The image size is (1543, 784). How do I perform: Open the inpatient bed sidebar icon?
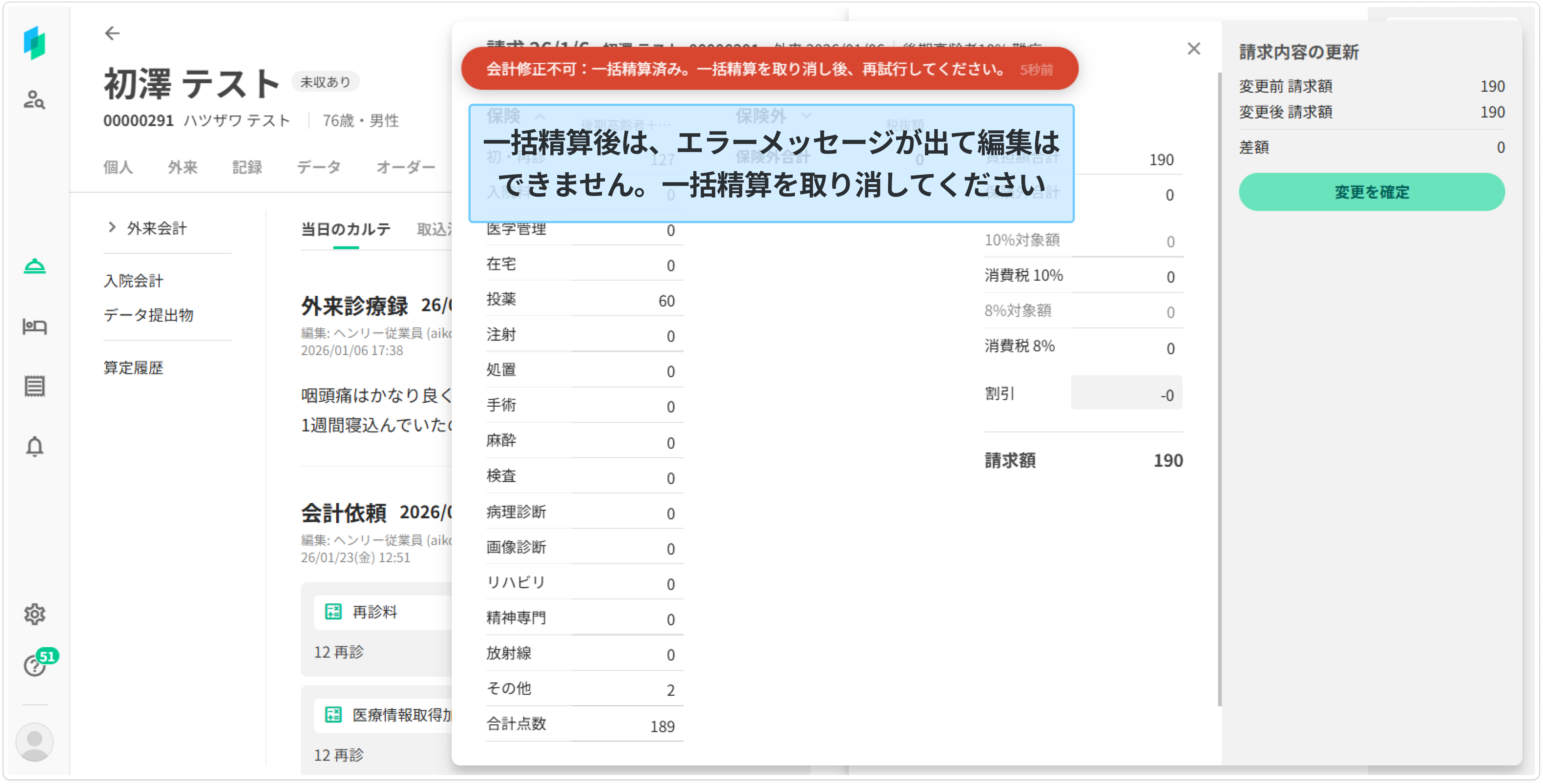point(34,326)
